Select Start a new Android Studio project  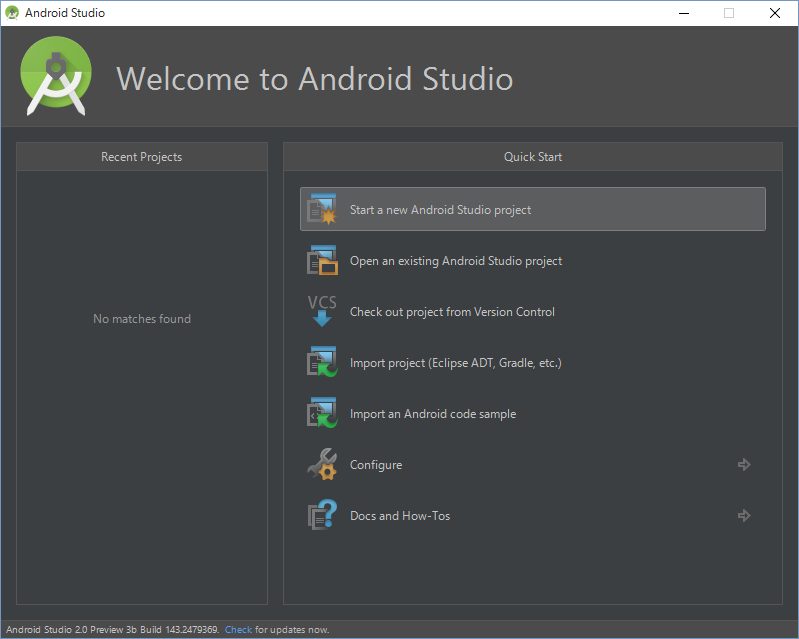tap(532, 209)
